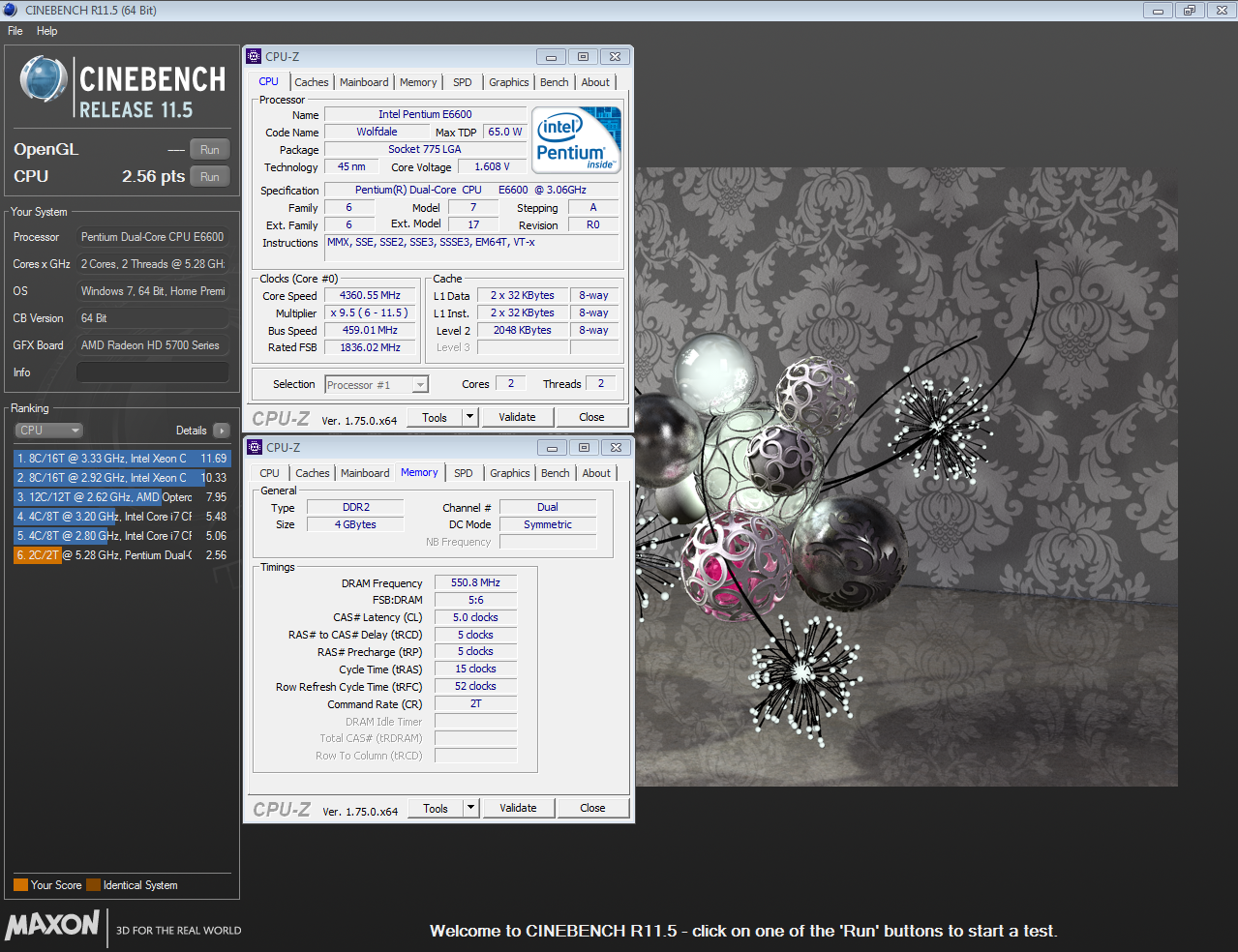Viewport: 1238px width, 952px height.
Task: Click the Intel Pentium inside logo
Action: (x=578, y=140)
